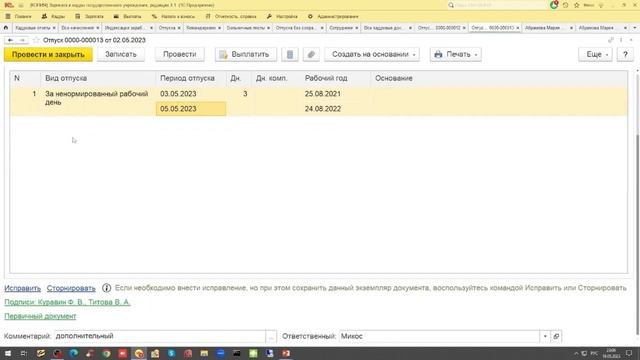Open the Зарплата menu section
This screenshot has height=360, width=640.
coord(89,16)
